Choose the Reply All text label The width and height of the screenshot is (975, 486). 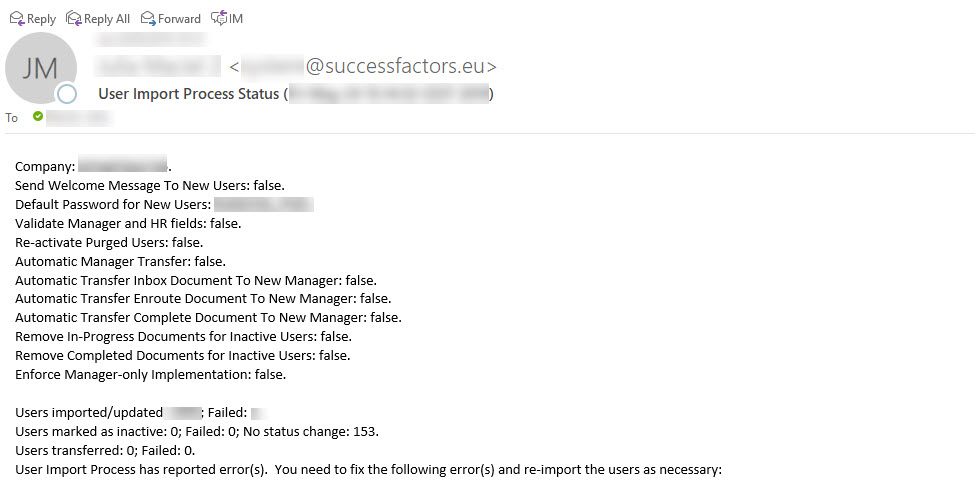click(107, 19)
